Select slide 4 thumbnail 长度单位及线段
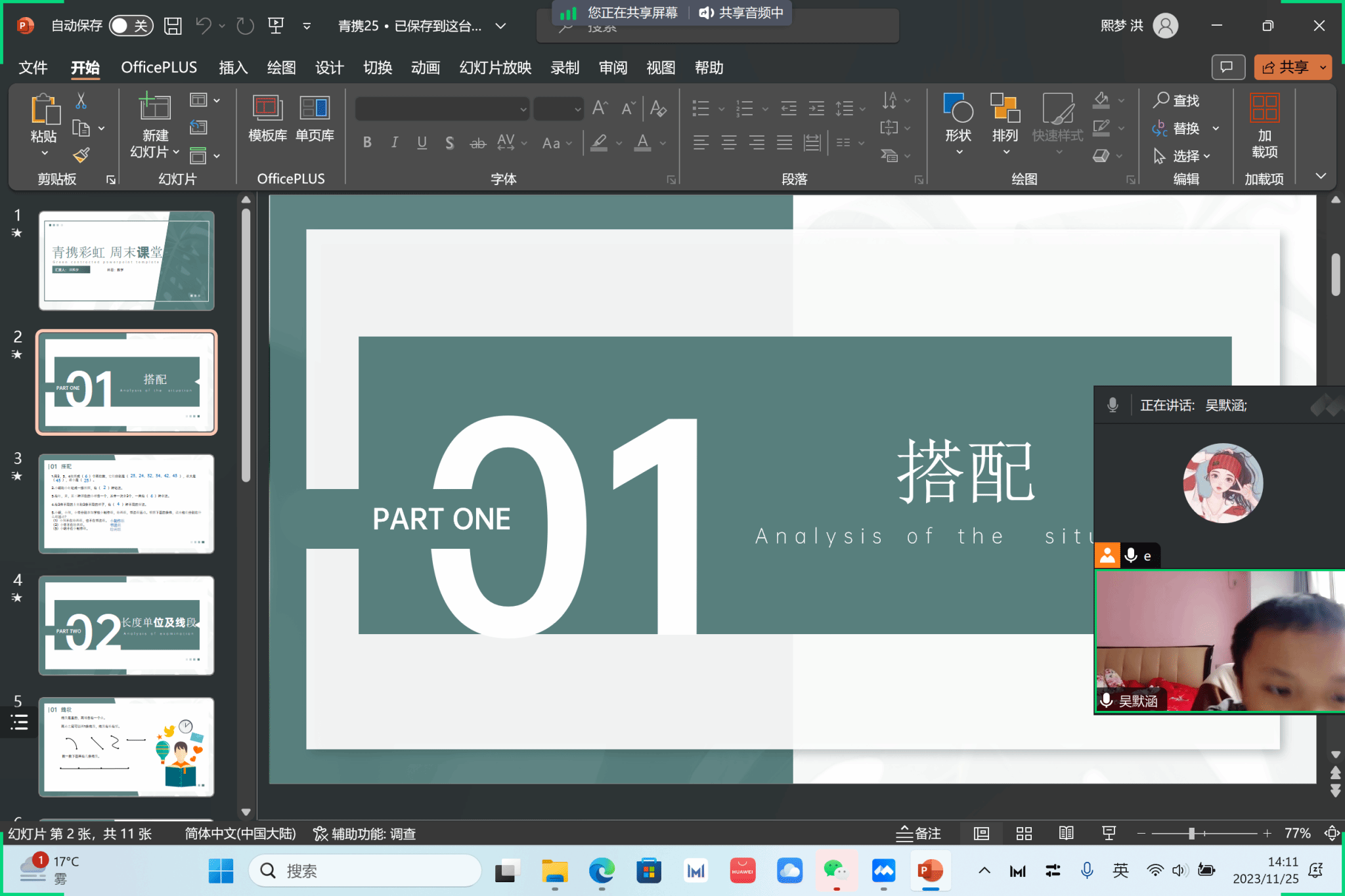Image resolution: width=1345 pixels, height=896 pixels. click(126, 625)
